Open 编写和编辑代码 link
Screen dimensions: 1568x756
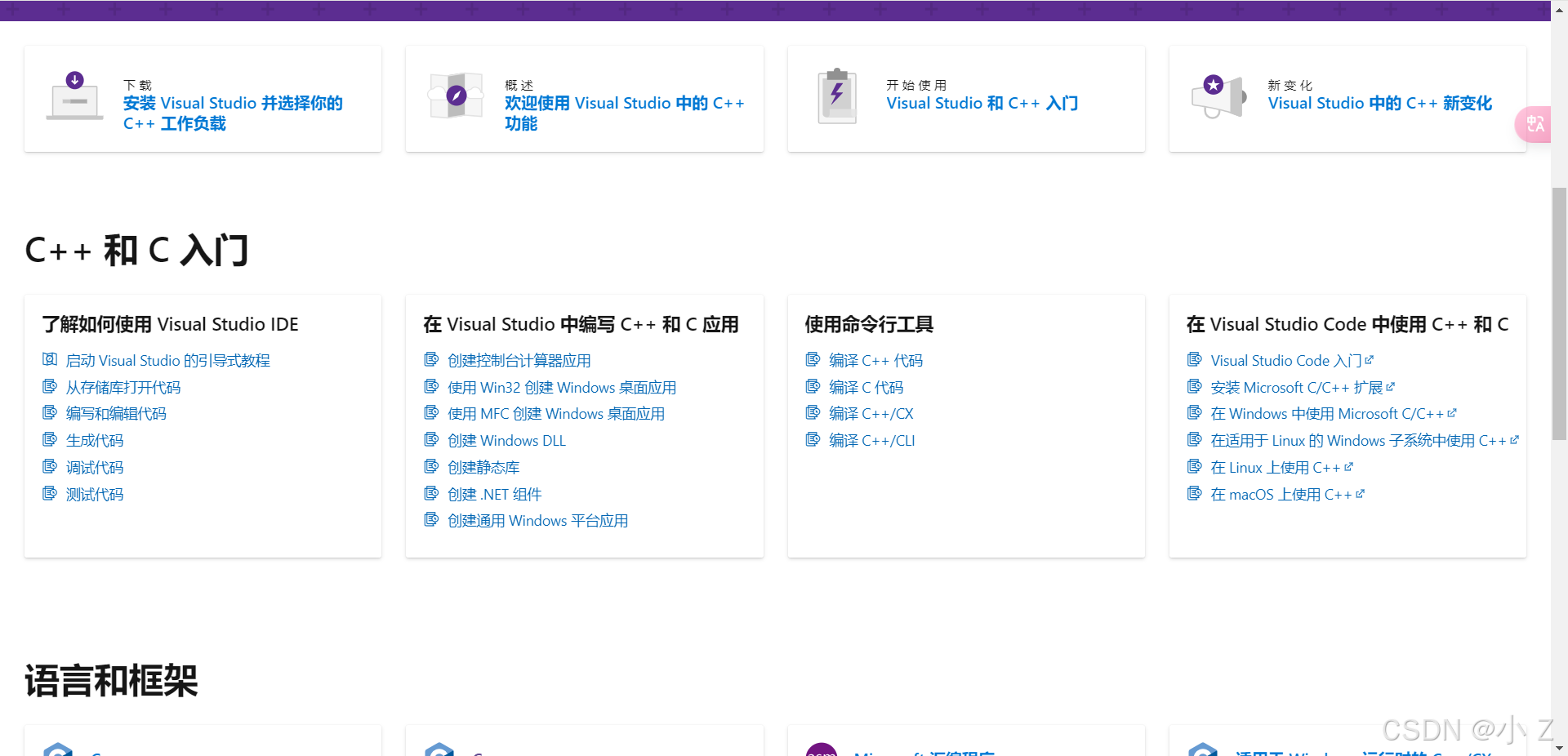click(x=116, y=413)
